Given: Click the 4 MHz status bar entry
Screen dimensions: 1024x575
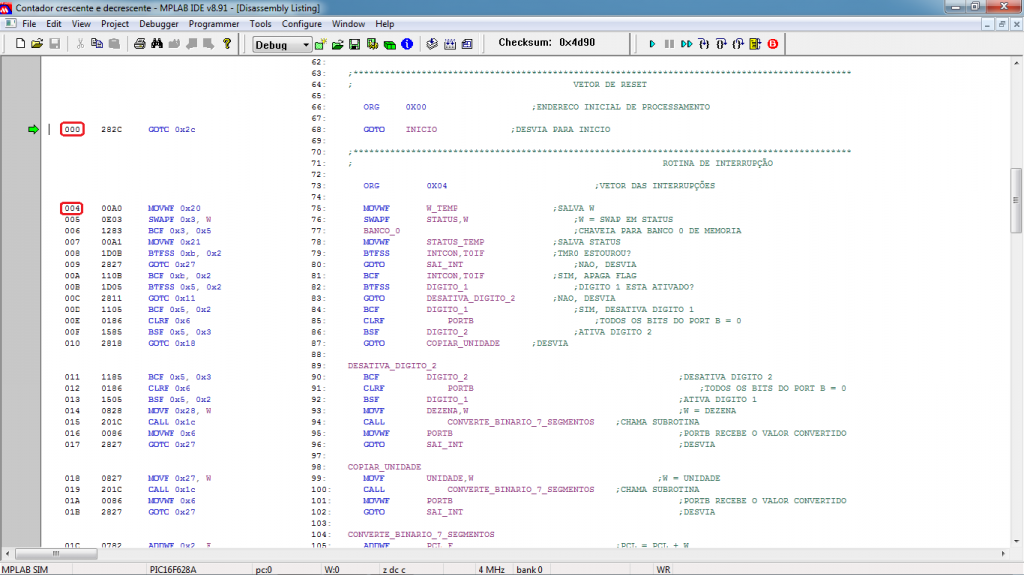Looking at the screenshot, I should [x=491, y=569].
